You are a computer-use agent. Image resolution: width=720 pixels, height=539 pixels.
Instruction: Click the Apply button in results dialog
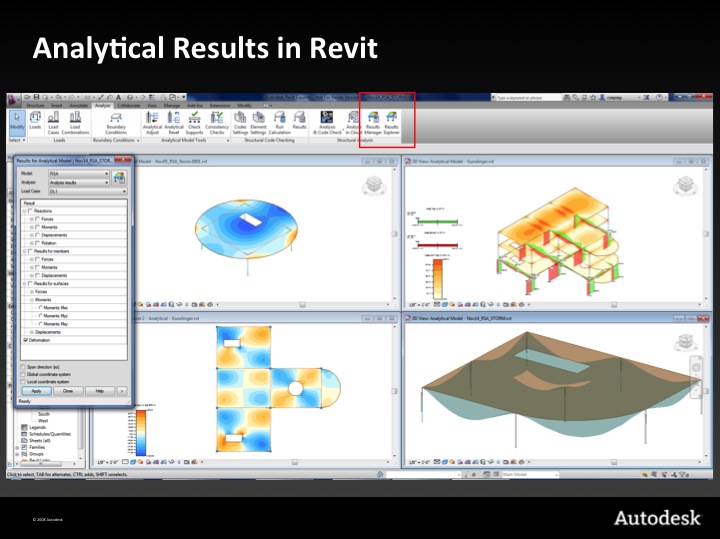click(36, 391)
